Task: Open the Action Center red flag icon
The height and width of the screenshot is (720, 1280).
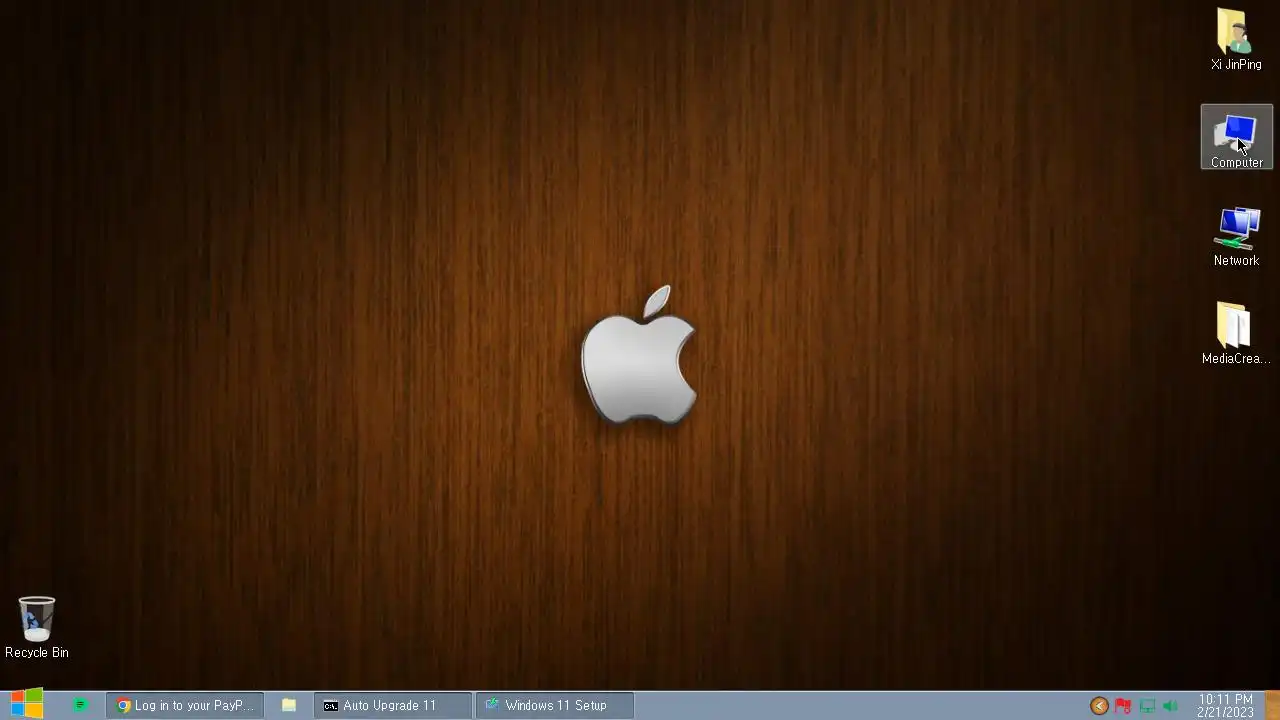Action: (x=1123, y=706)
